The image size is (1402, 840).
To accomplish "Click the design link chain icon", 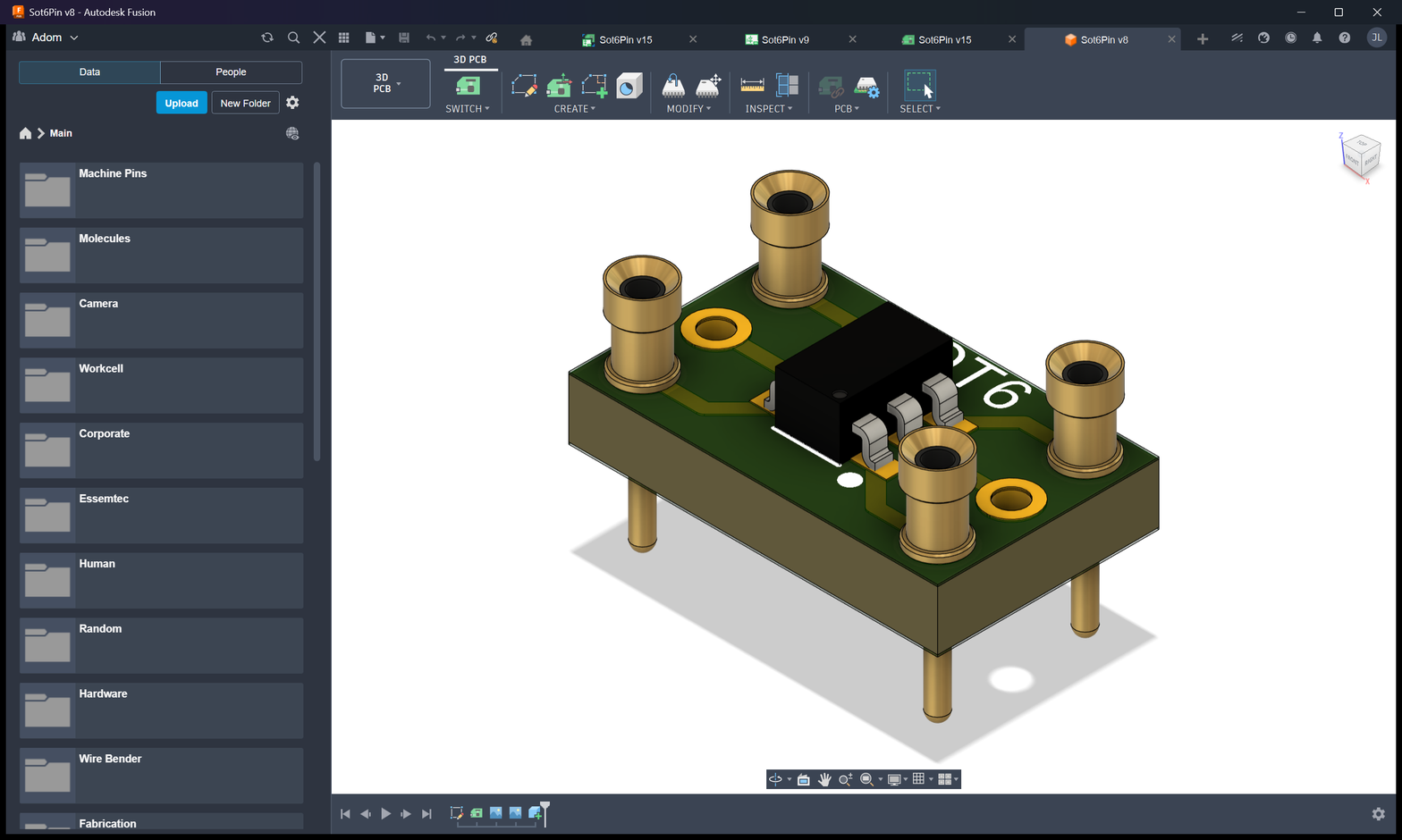I will 492,38.
